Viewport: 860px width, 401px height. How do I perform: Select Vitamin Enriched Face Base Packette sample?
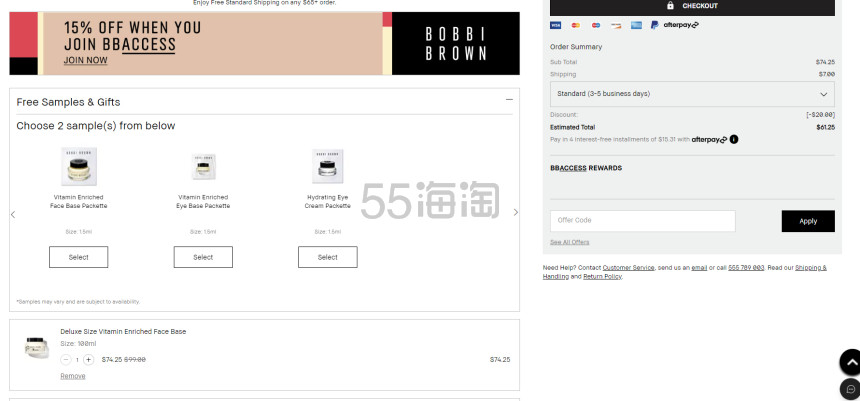point(78,257)
